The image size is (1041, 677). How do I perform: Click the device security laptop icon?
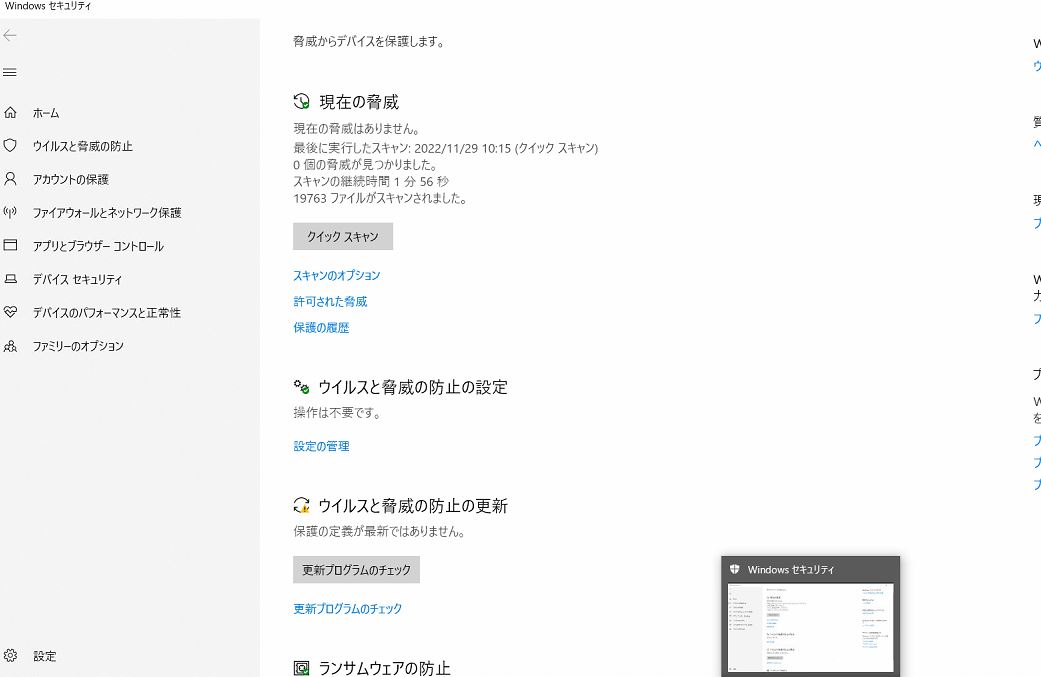(x=11, y=280)
